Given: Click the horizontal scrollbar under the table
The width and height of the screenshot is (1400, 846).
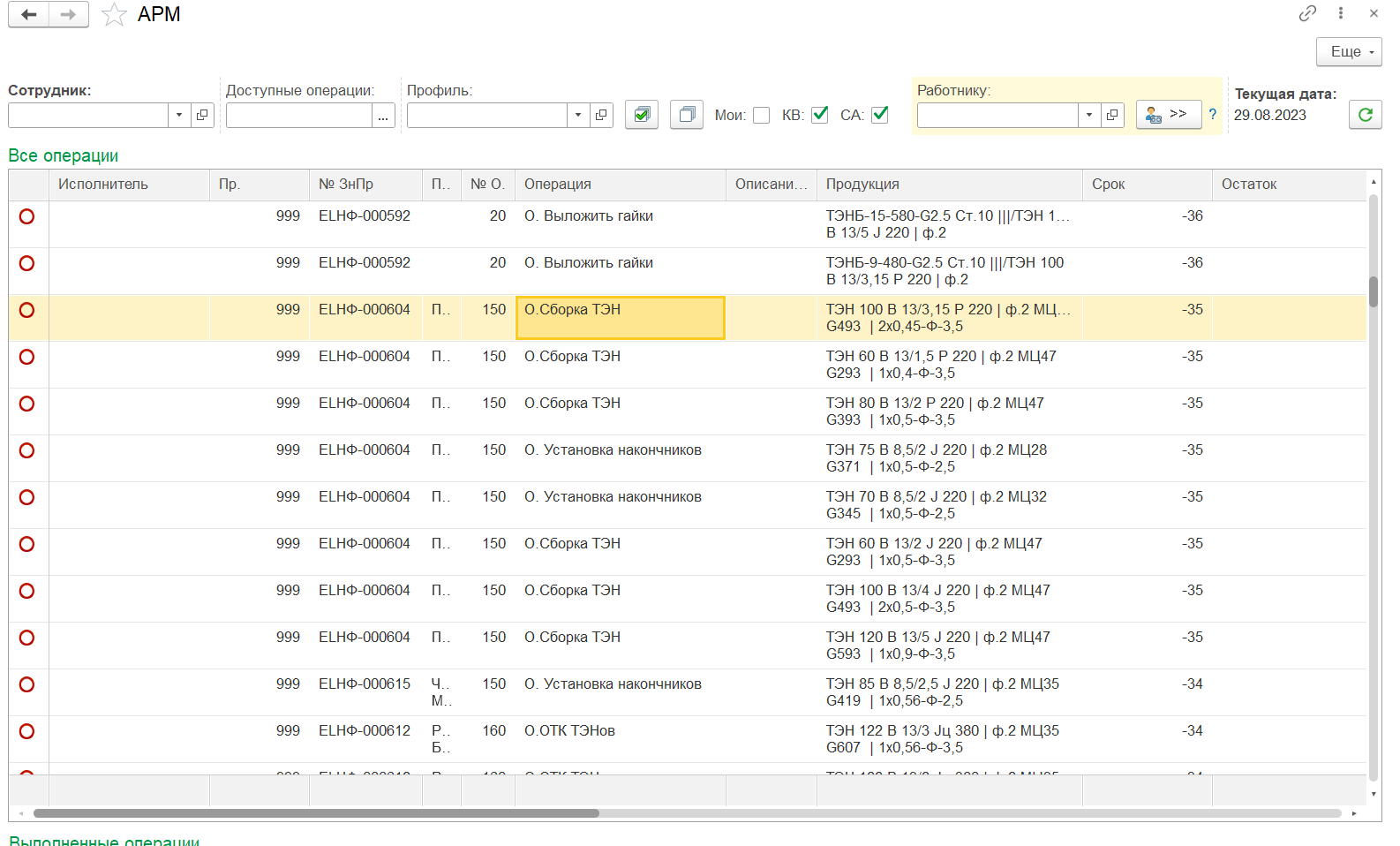Looking at the screenshot, I should [316, 813].
